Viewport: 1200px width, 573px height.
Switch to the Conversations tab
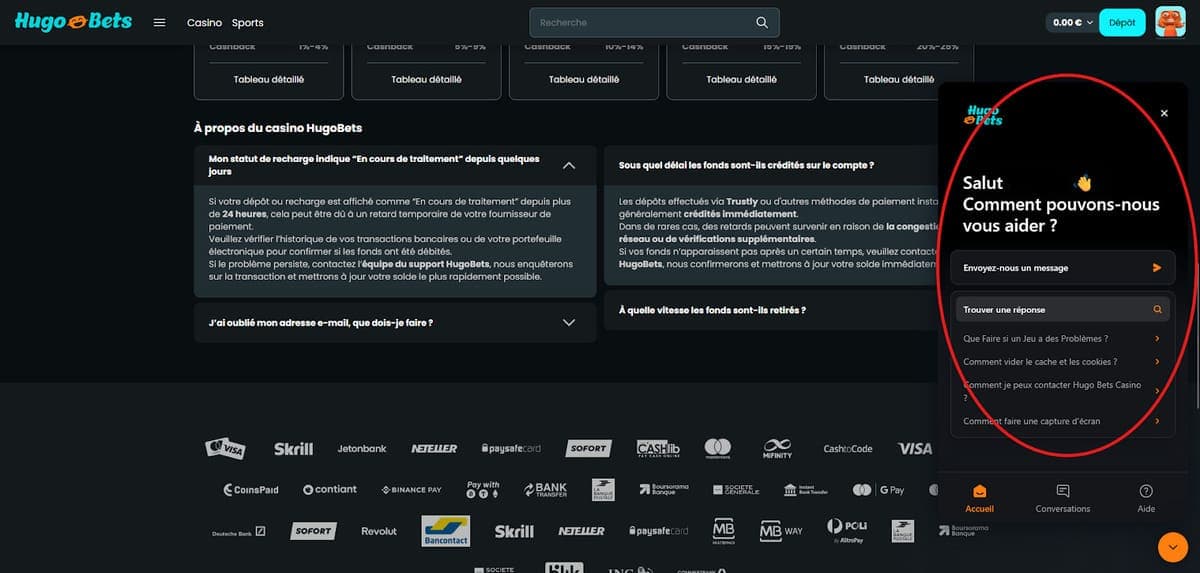[x=1062, y=498]
